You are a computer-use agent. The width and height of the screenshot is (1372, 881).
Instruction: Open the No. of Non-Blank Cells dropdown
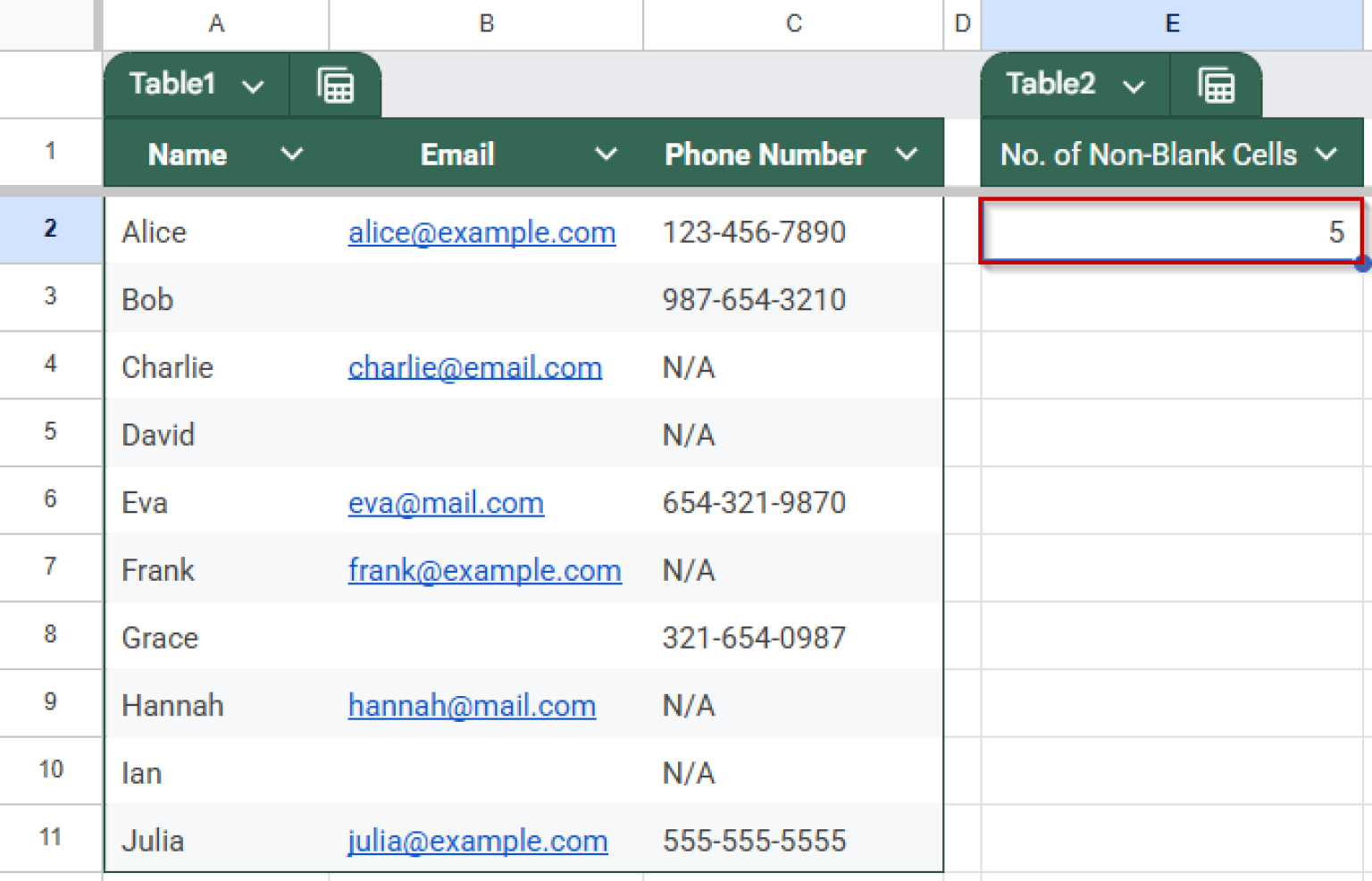pyautogui.click(x=1326, y=154)
